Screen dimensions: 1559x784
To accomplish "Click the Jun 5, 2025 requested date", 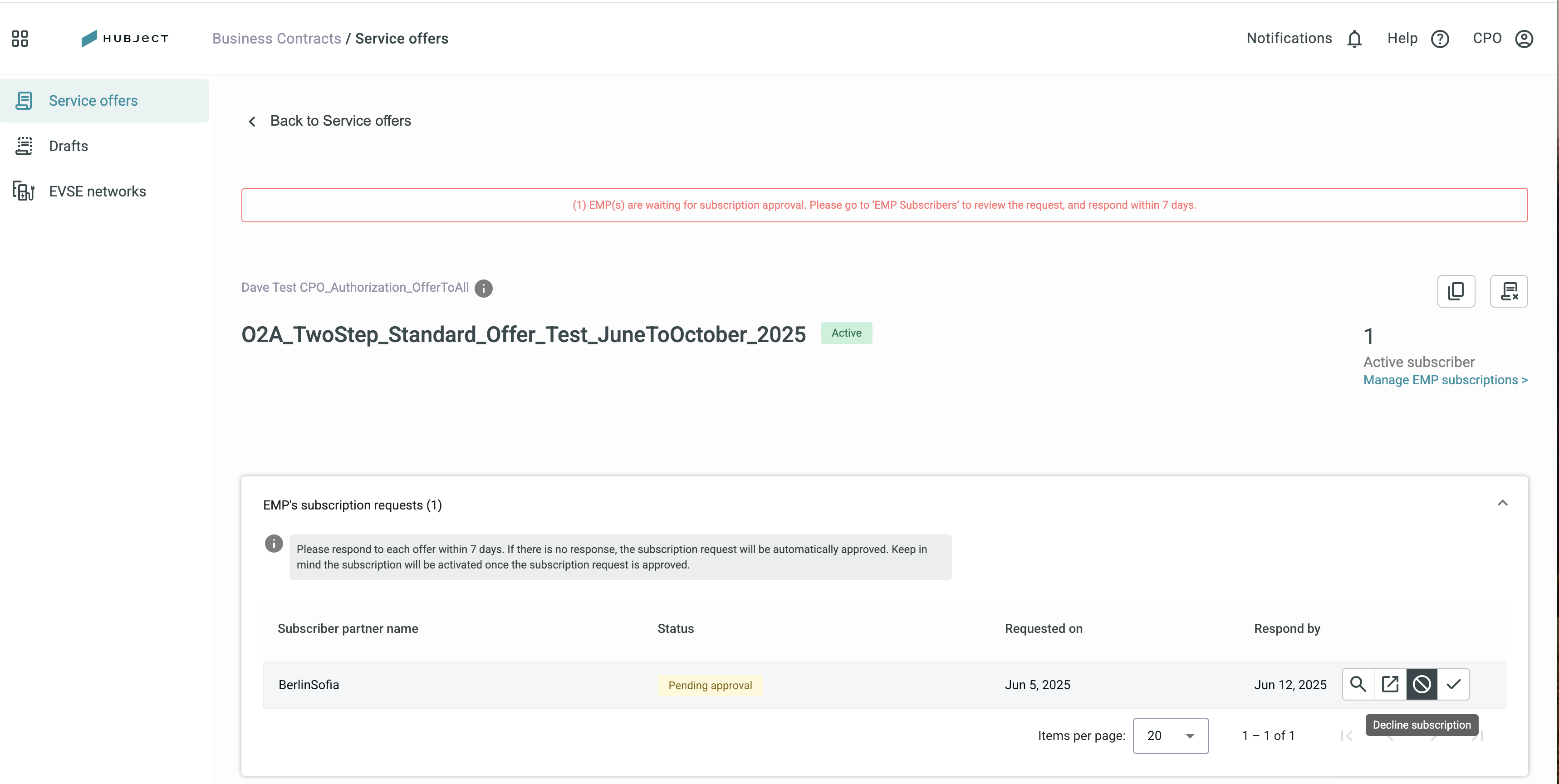I will point(1037,685).
